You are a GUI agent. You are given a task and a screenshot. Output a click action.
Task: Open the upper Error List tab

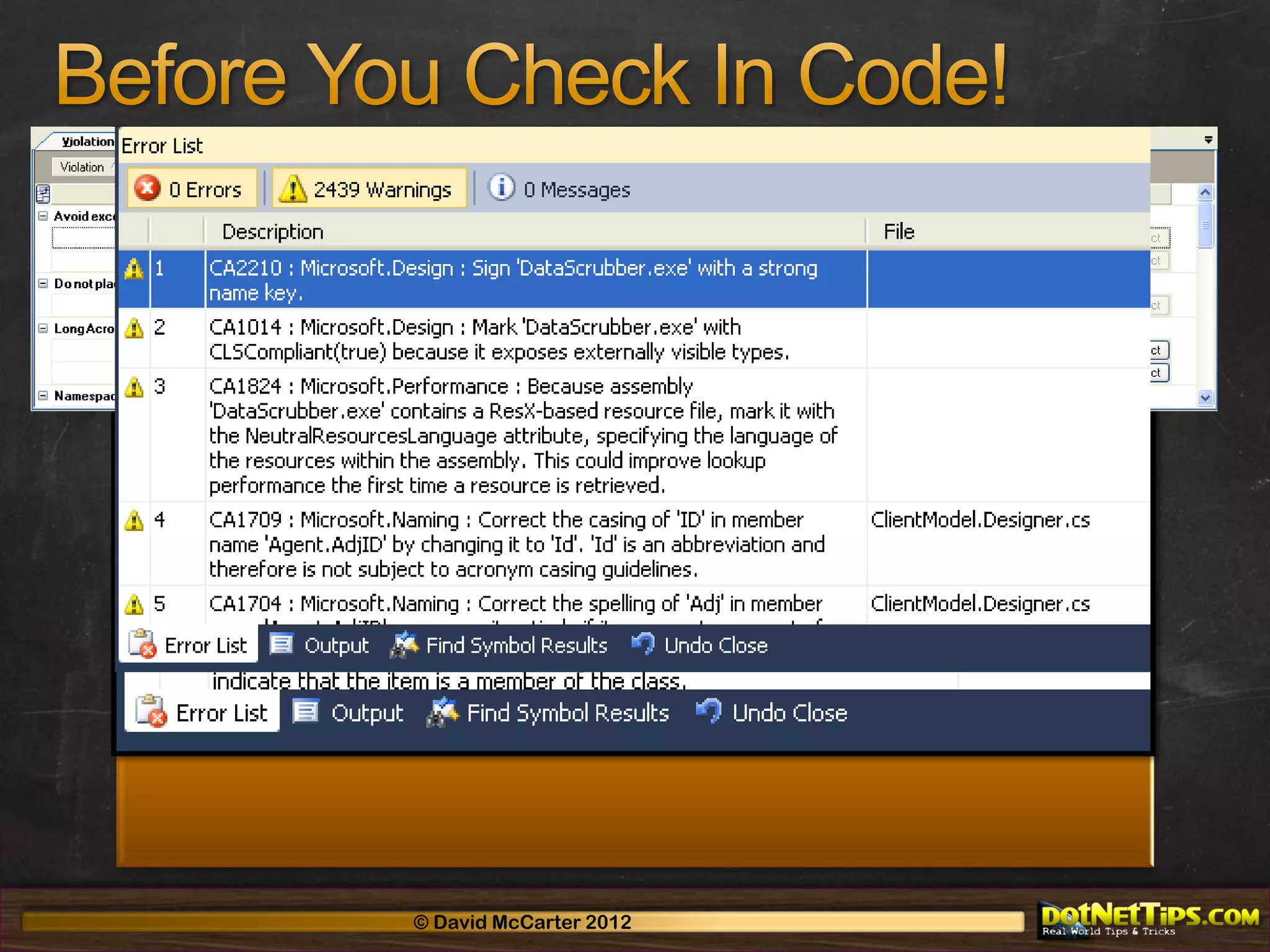click(x=188, y=645)
